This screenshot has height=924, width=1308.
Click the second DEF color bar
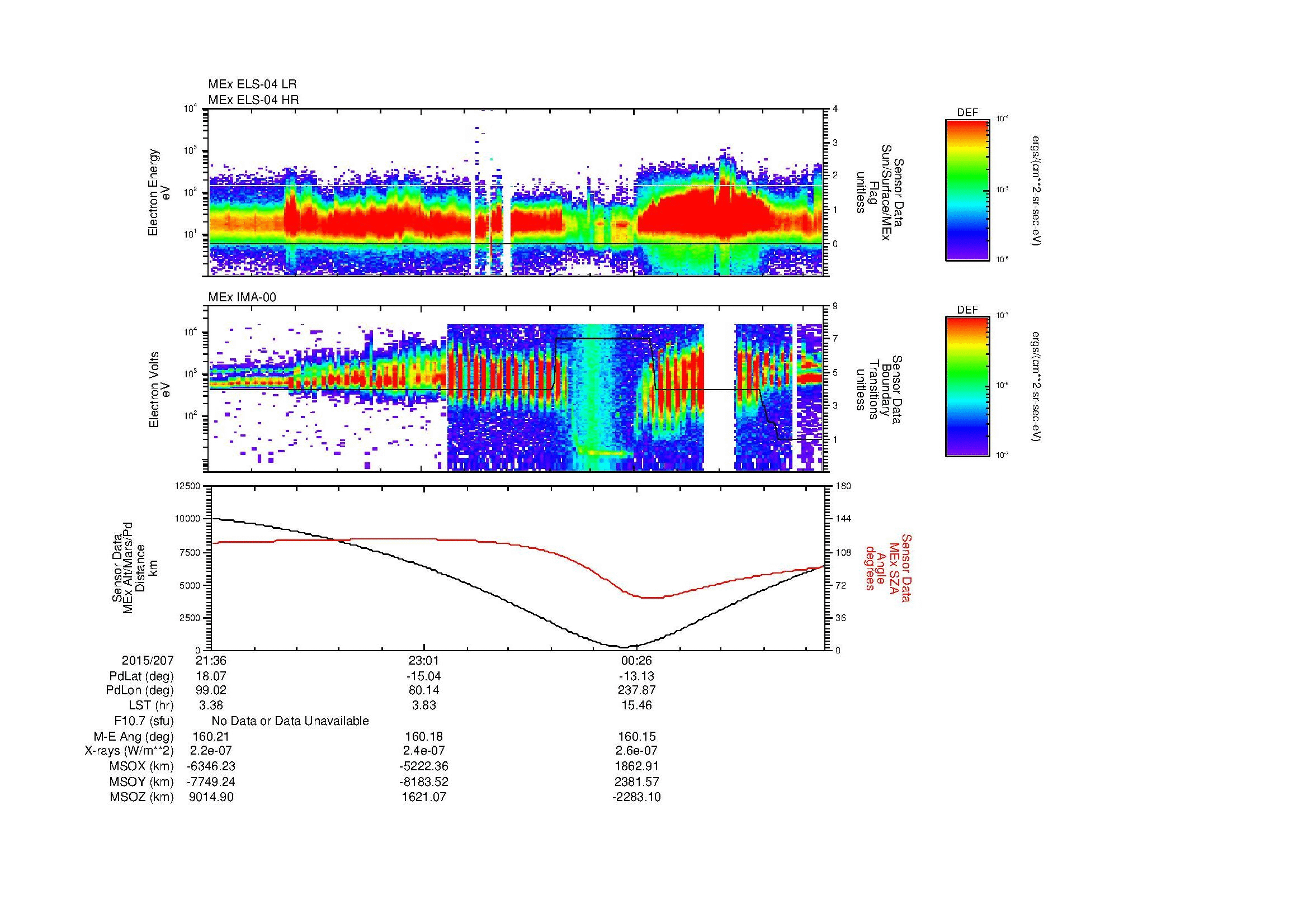click(x=967, y=387)
